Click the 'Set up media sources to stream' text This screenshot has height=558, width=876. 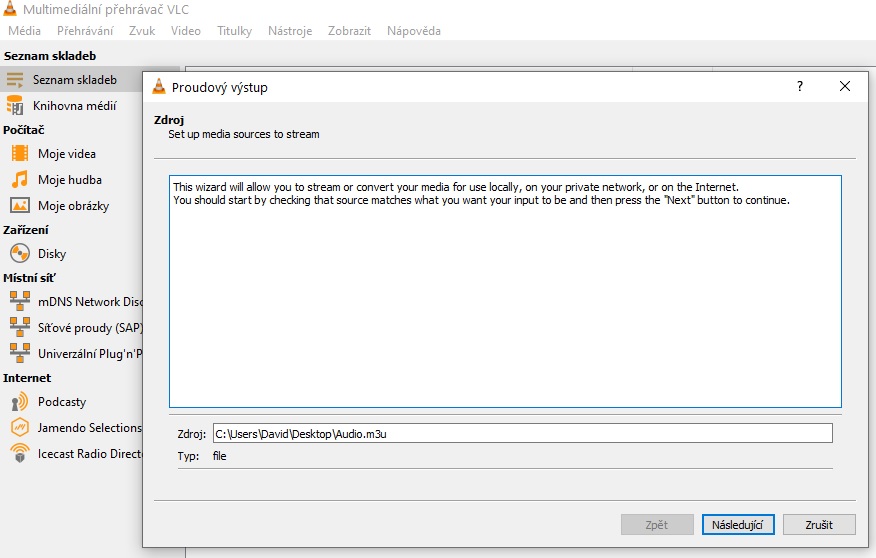click(244, 134)
